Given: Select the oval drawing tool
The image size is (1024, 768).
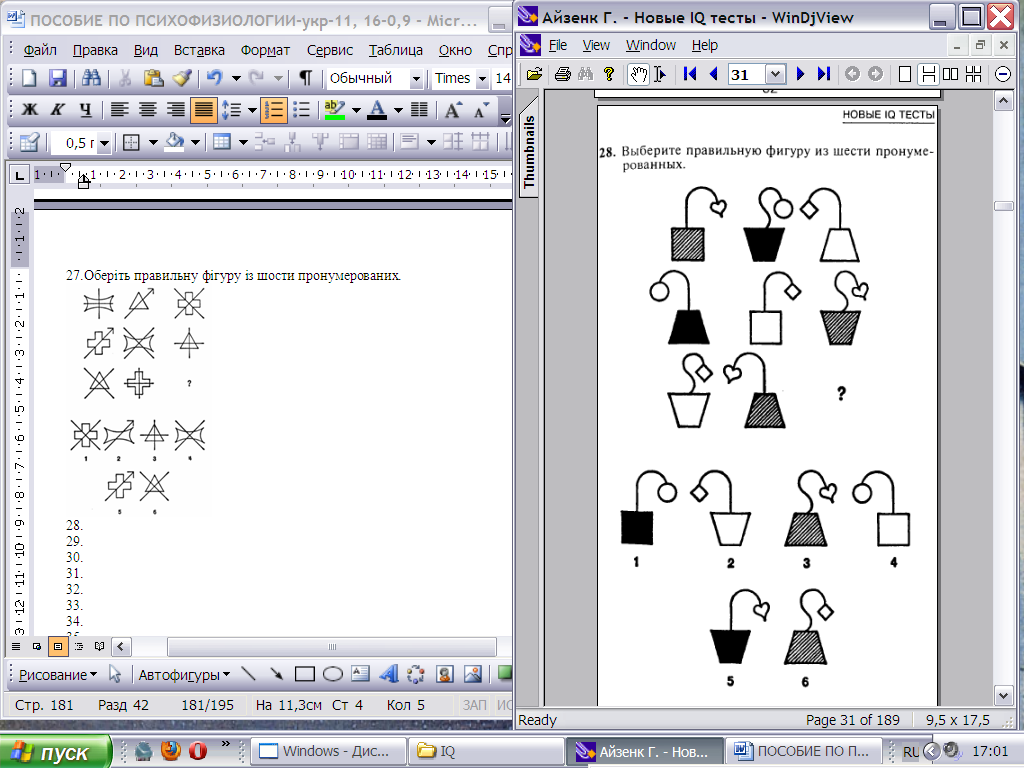Looking at the screenshot, I should (x=332, y=674).
